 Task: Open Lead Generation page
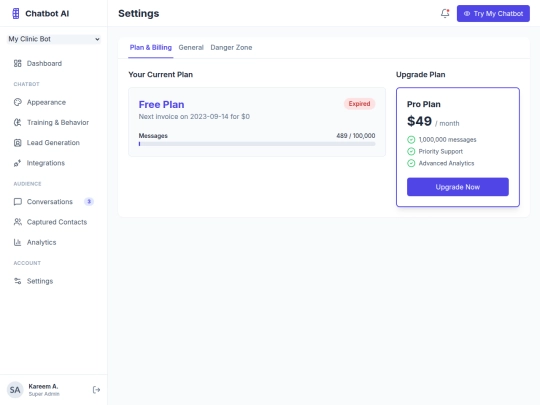[54, 143]
